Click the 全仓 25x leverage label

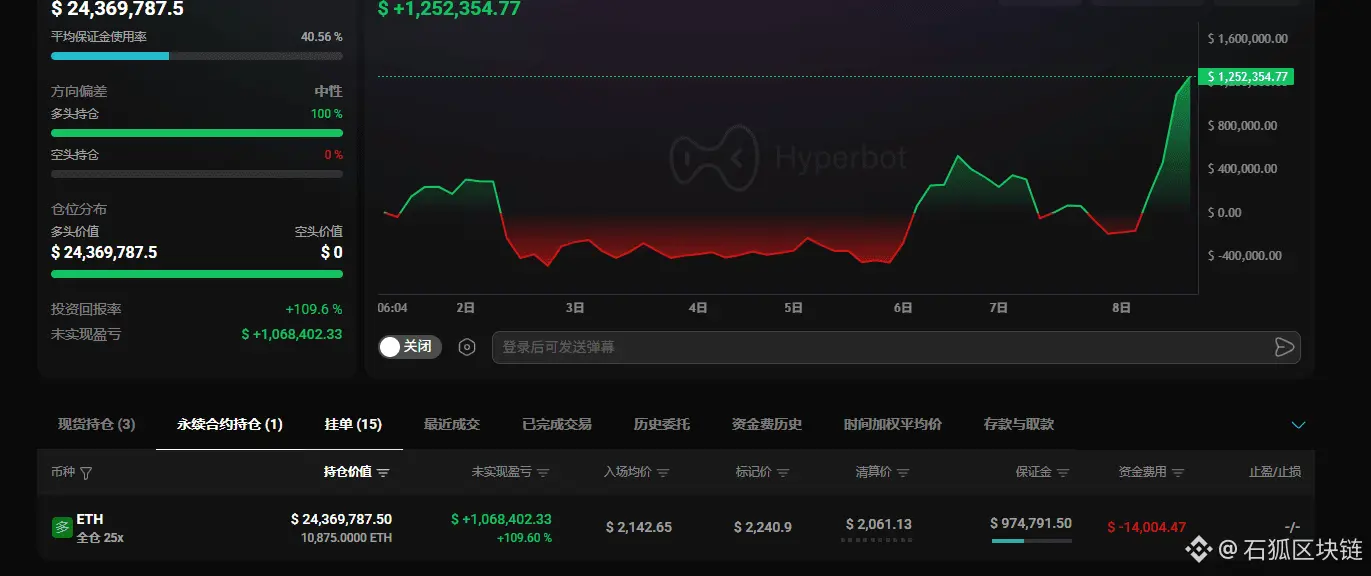coord(100,538)
